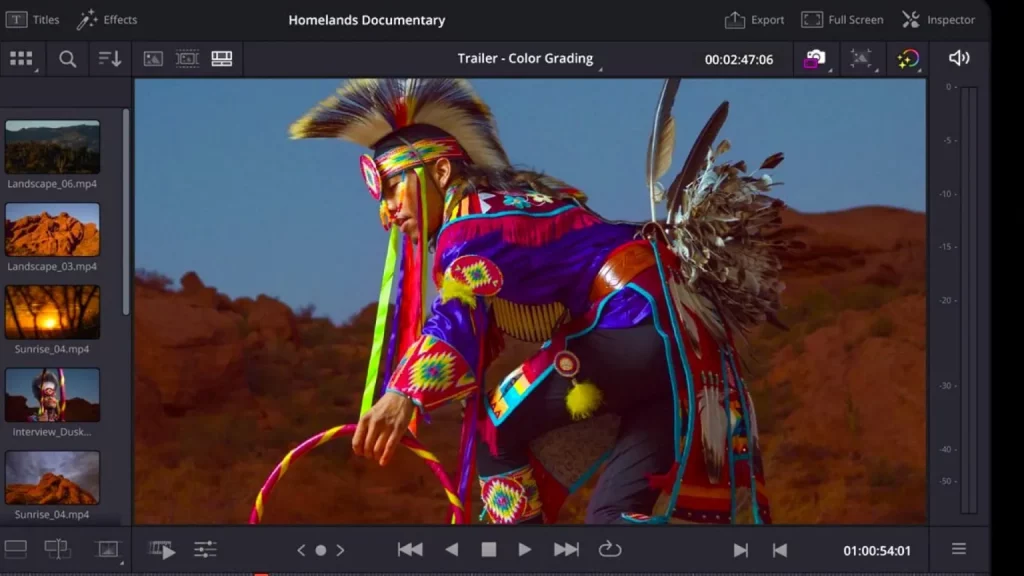Mute audio with the speaker icon

(x=958, y=58)
